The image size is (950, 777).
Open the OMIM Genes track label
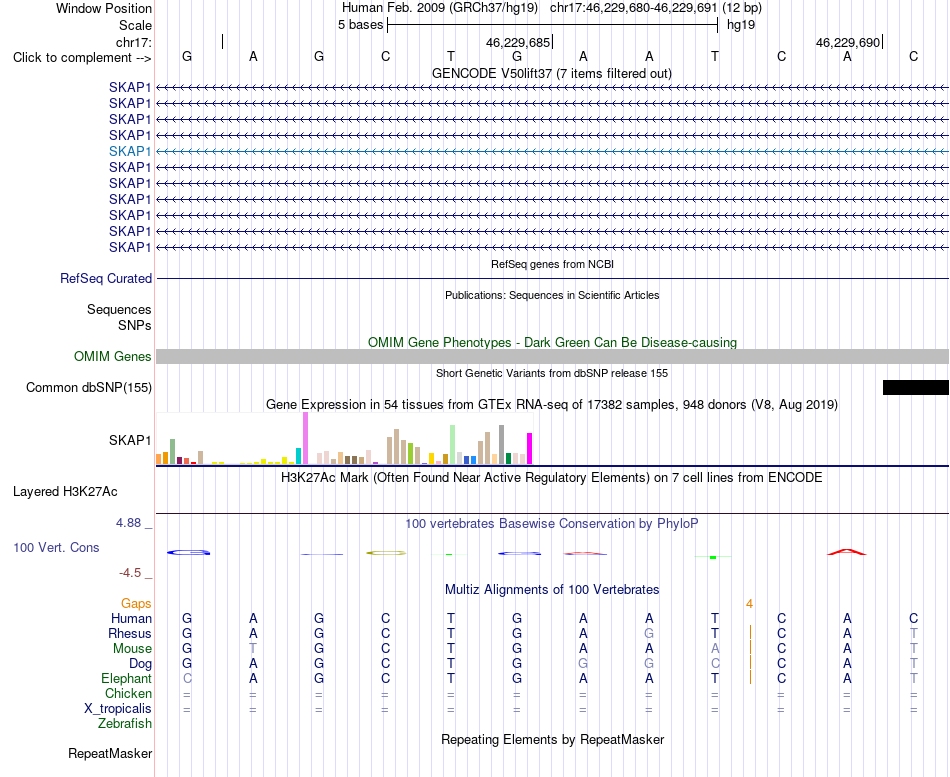pos(112,356)
